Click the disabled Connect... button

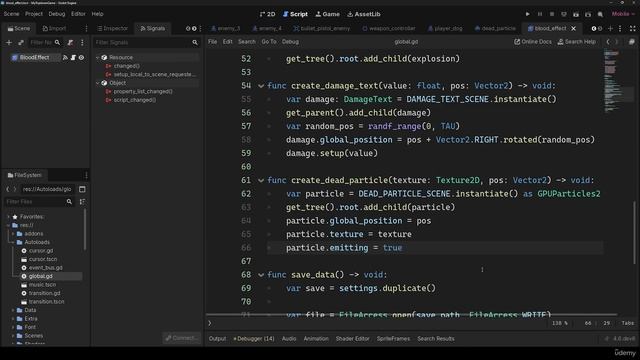coord(181,338)
